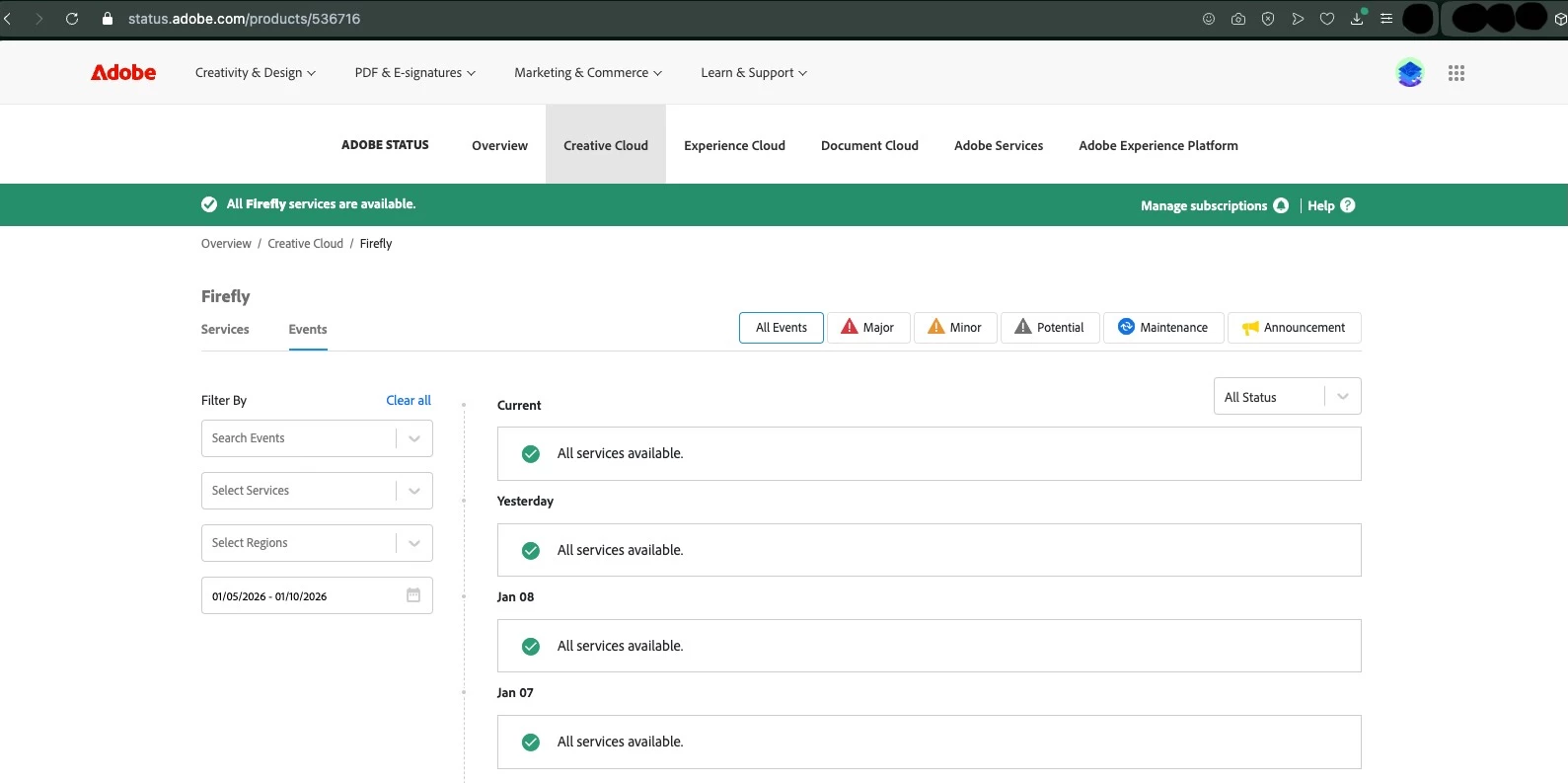
Task: Click the Adobe logo
Action: pyautogui.click(x=123, y=72)
